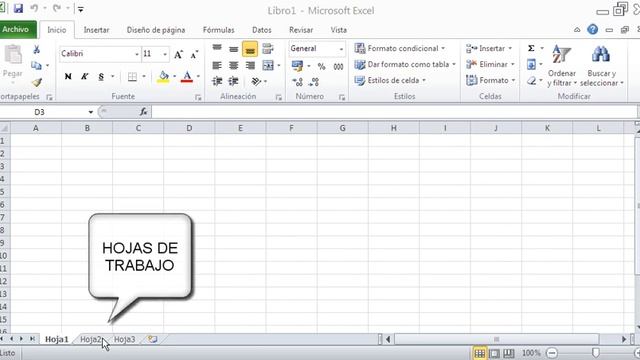Toggle the highlighted bottom align button

point(250,49)
